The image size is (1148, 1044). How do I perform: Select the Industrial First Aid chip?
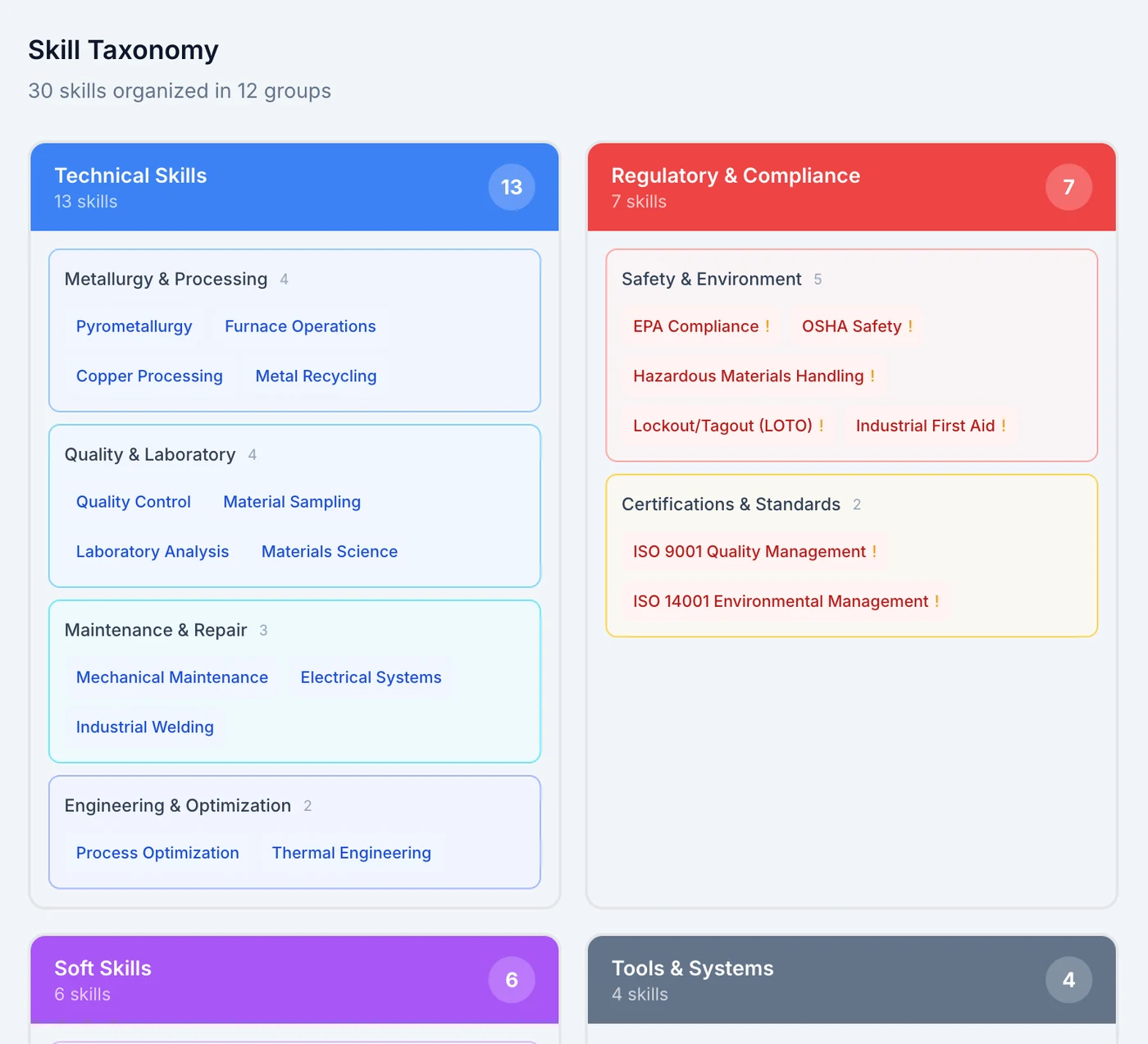tap(931, 426)
